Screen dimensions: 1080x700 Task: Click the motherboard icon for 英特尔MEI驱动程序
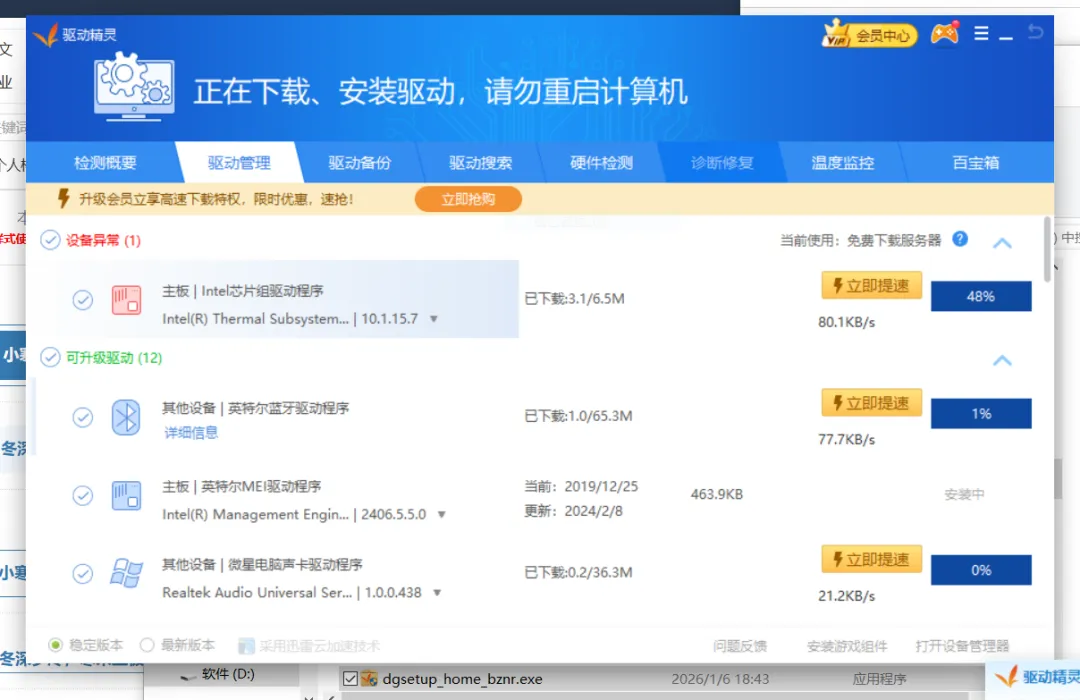coord(126,495)
